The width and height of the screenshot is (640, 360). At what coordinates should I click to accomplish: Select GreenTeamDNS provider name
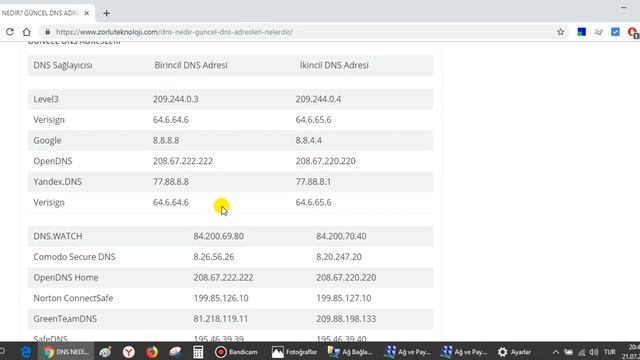pos(65,319)
